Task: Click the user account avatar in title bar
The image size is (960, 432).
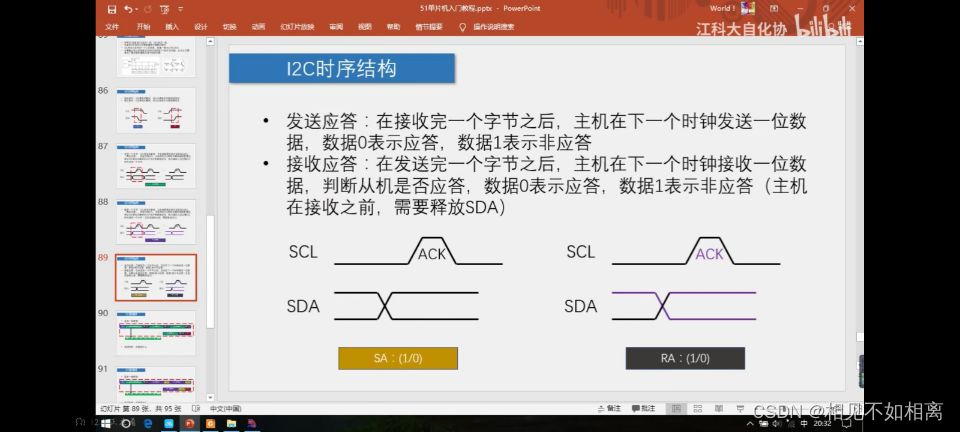Action: [x=747, y=9]
